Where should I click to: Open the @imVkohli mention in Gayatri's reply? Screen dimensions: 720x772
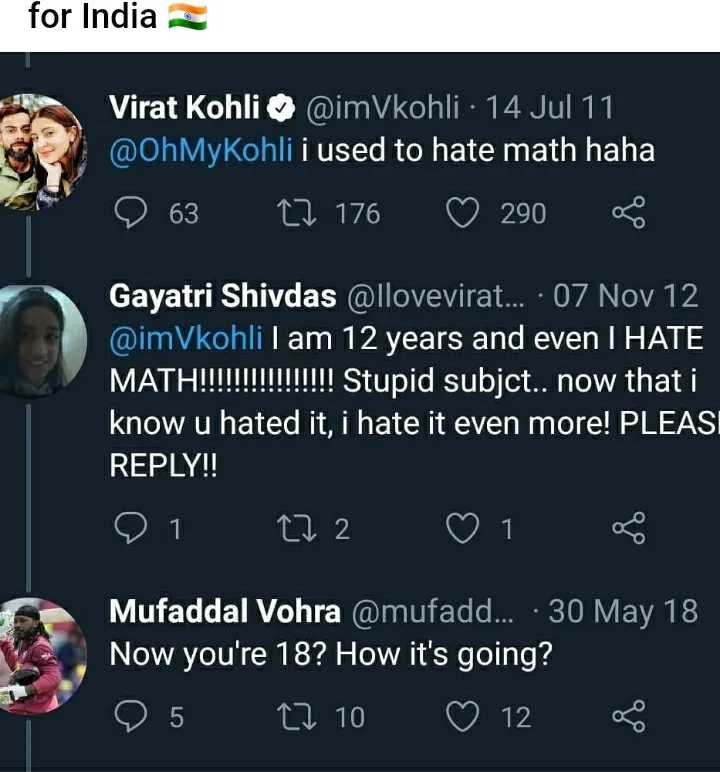coord(184,338)
